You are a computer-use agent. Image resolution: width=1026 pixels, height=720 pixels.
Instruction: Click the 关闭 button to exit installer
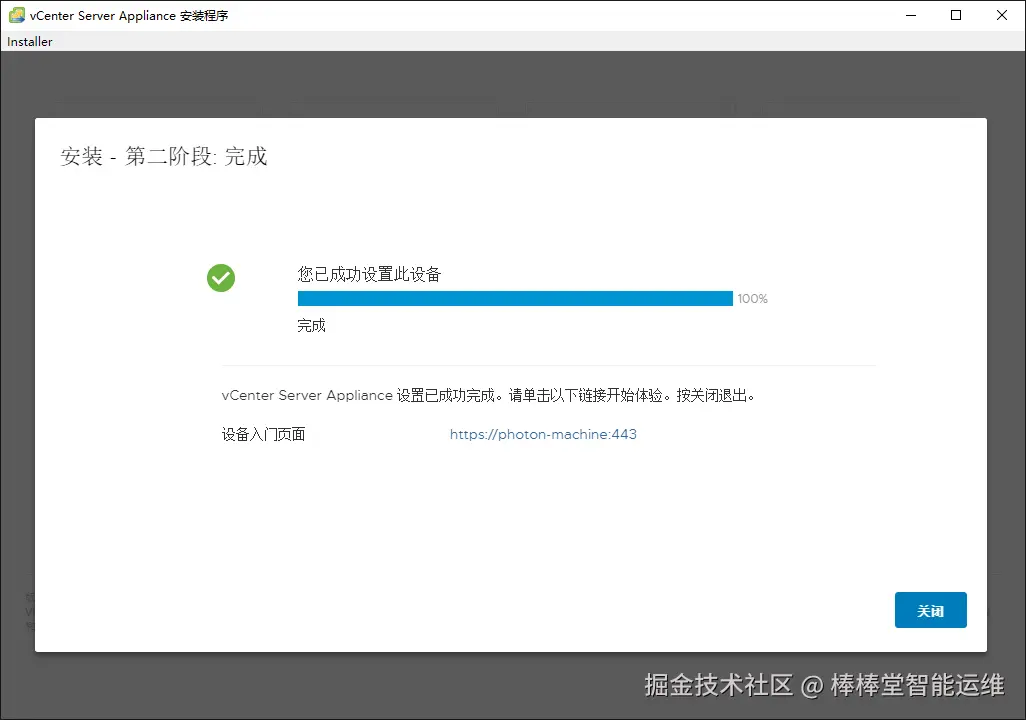[x=930, y=610]
